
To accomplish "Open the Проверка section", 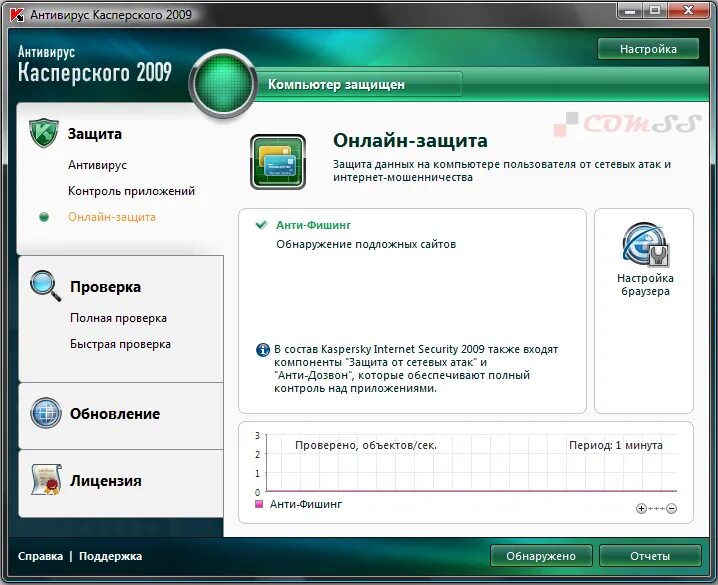I will (105, 287).
